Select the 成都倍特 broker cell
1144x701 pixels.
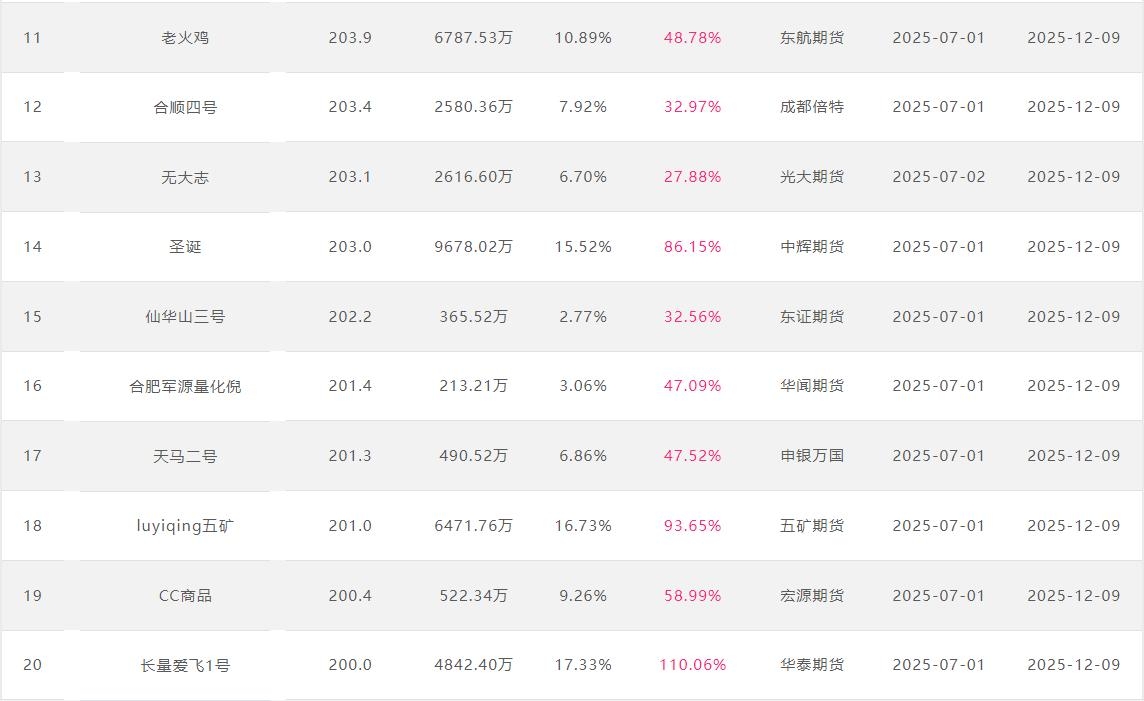coord(812,107)
